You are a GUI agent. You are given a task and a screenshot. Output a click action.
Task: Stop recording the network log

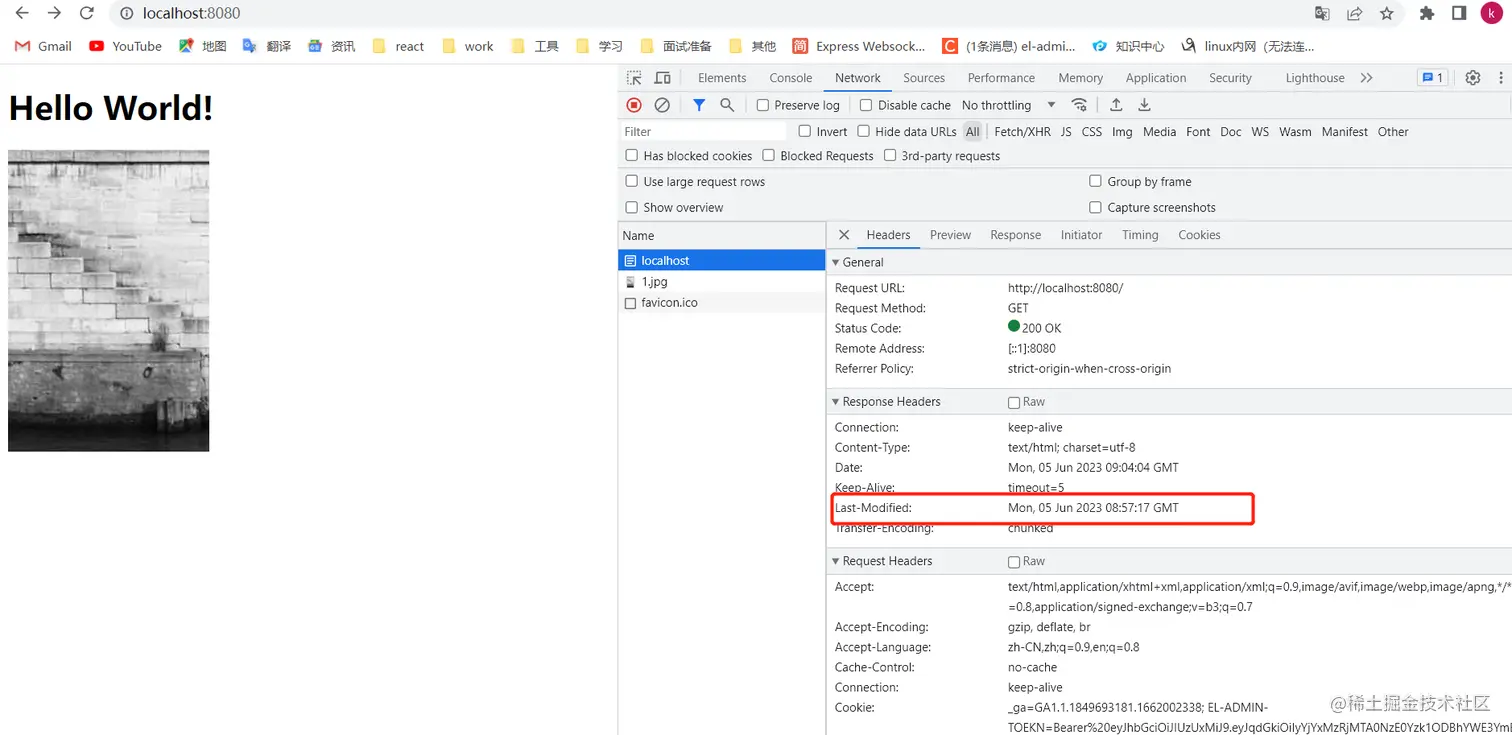634,105
